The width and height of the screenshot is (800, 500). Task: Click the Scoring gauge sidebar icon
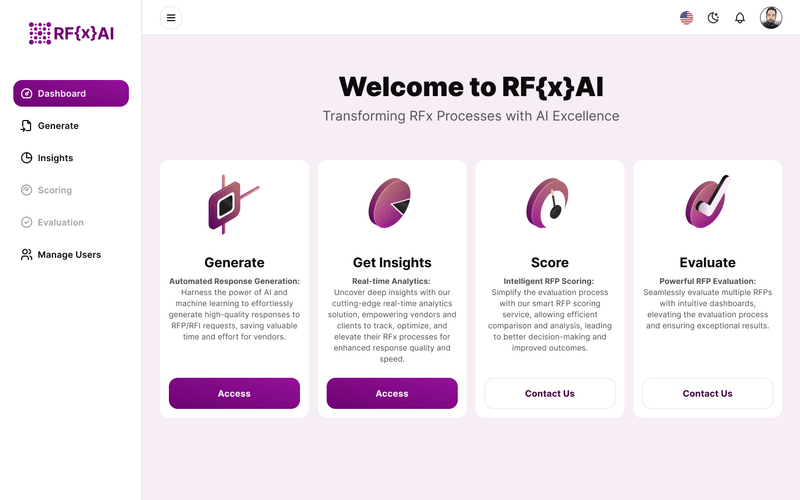(26, 190)
